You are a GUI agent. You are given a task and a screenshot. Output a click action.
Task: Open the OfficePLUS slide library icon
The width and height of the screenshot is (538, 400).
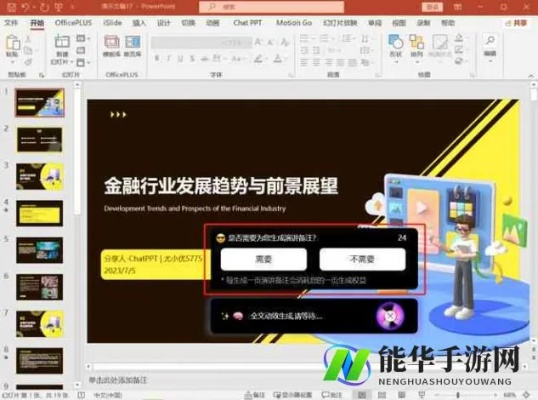[x=132, y=42]
